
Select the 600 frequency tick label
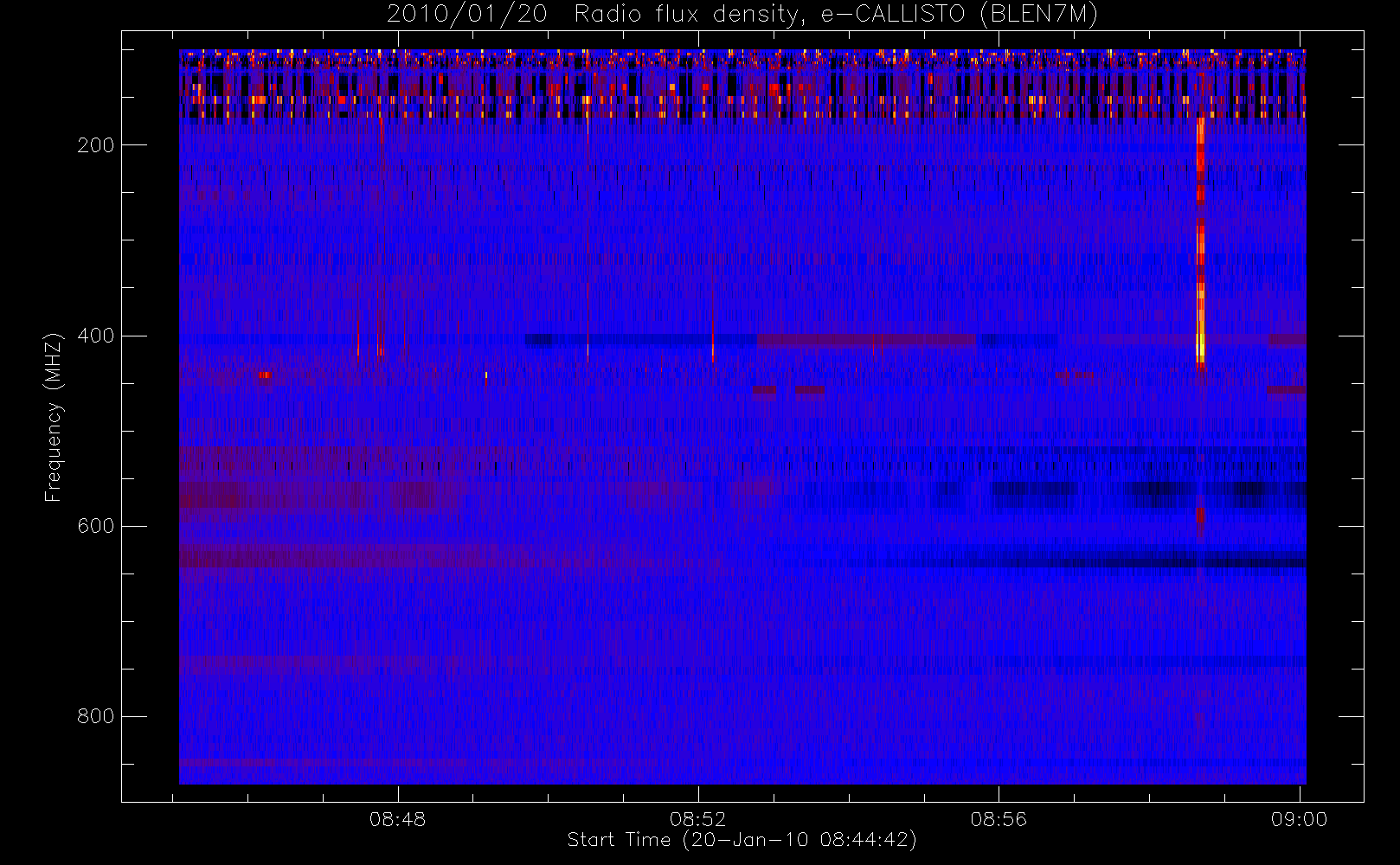click(x=96, y=526)
